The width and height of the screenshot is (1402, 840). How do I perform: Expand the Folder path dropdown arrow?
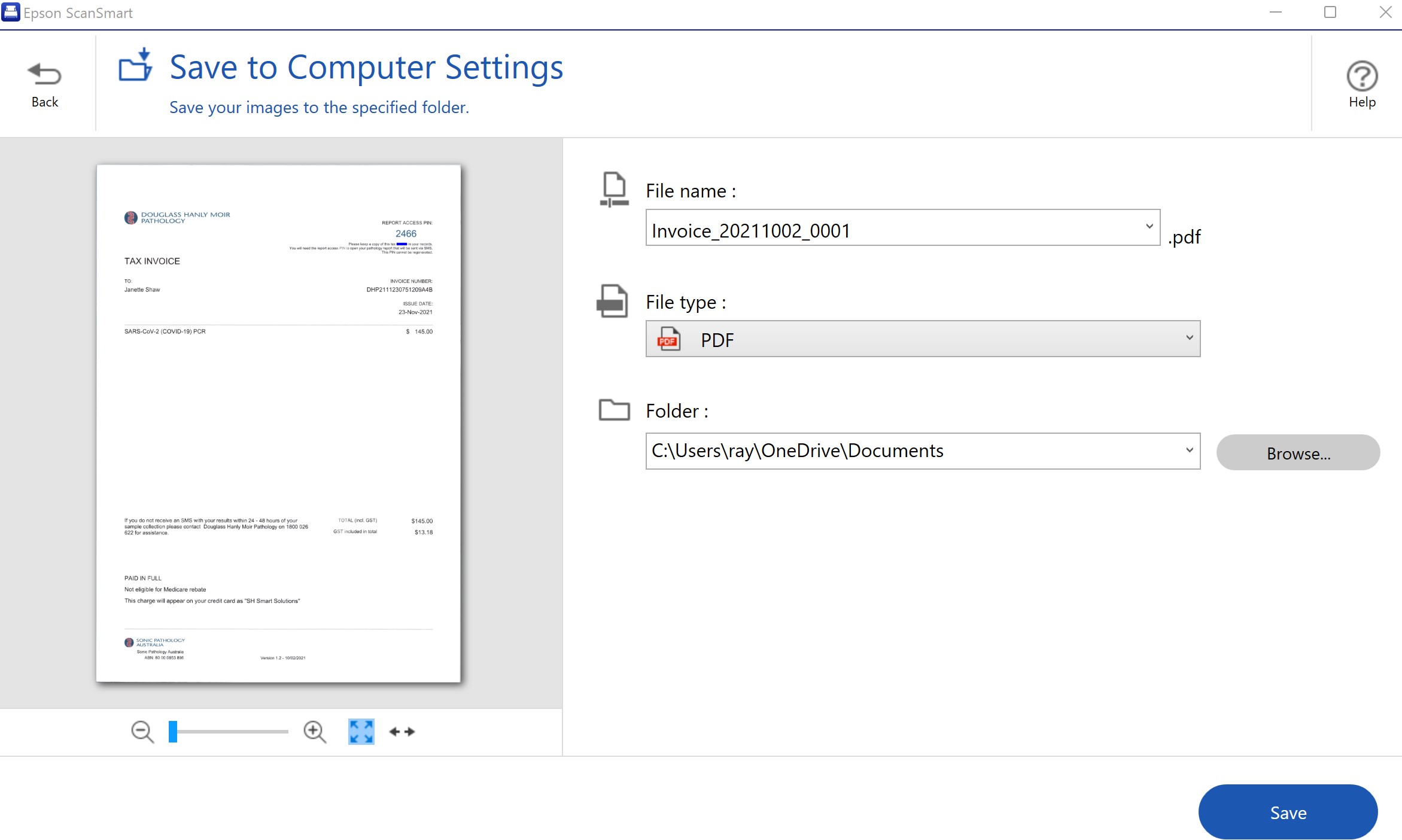point(1189,450)
